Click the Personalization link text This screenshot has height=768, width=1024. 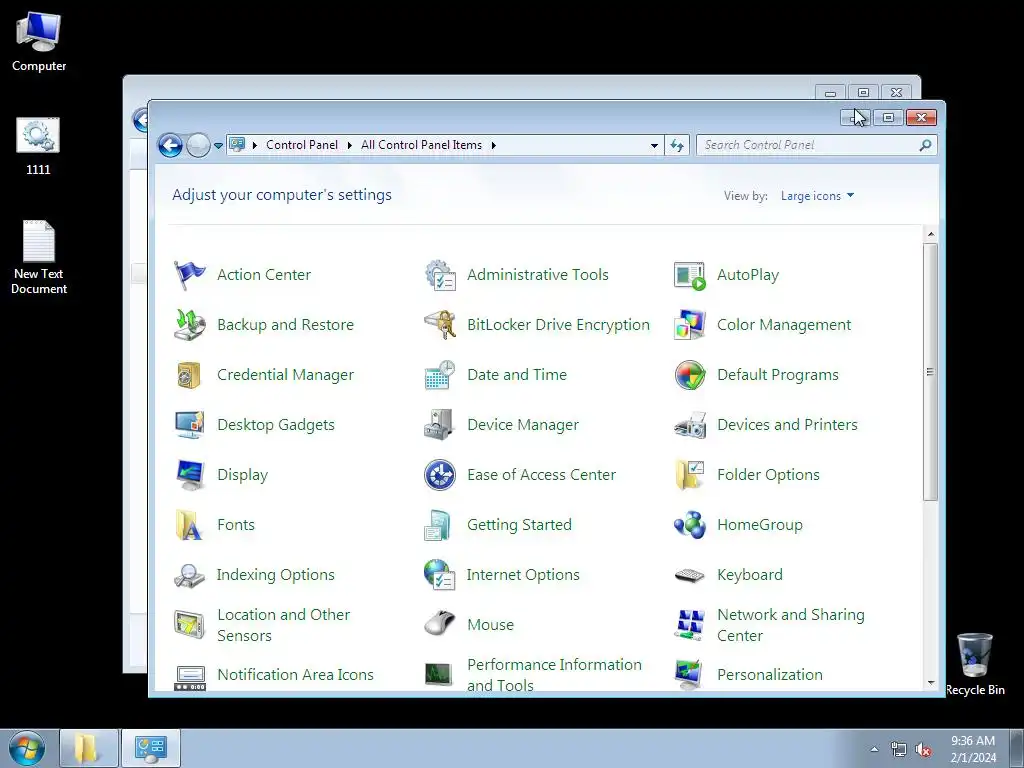coord(769,675)
